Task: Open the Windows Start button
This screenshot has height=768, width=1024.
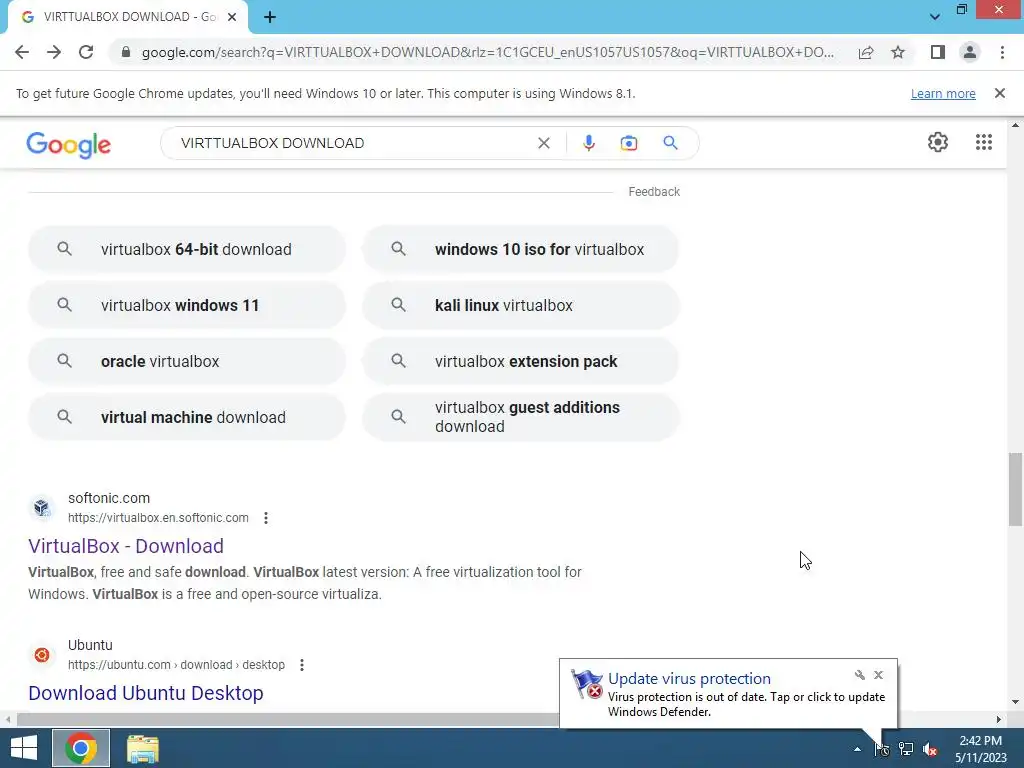Action: tap(24, 748)
